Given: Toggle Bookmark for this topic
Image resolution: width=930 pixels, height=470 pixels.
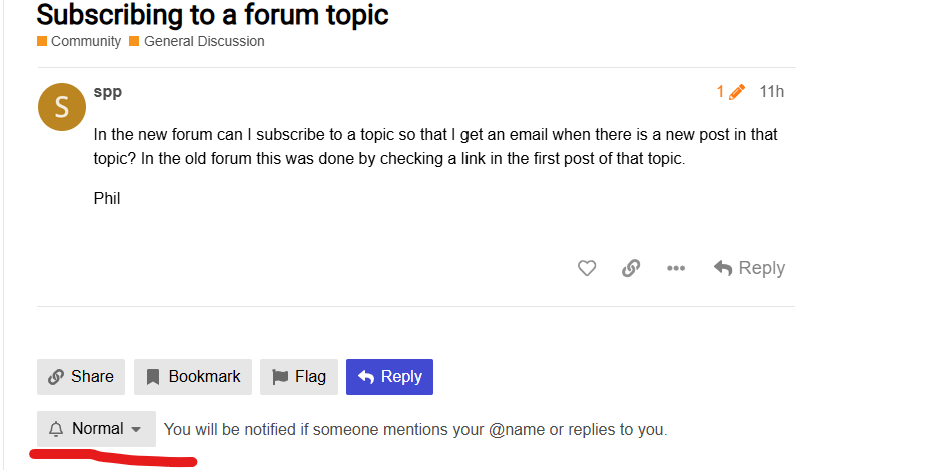Looking at the screenshot, I should click(x=193, y=377).
